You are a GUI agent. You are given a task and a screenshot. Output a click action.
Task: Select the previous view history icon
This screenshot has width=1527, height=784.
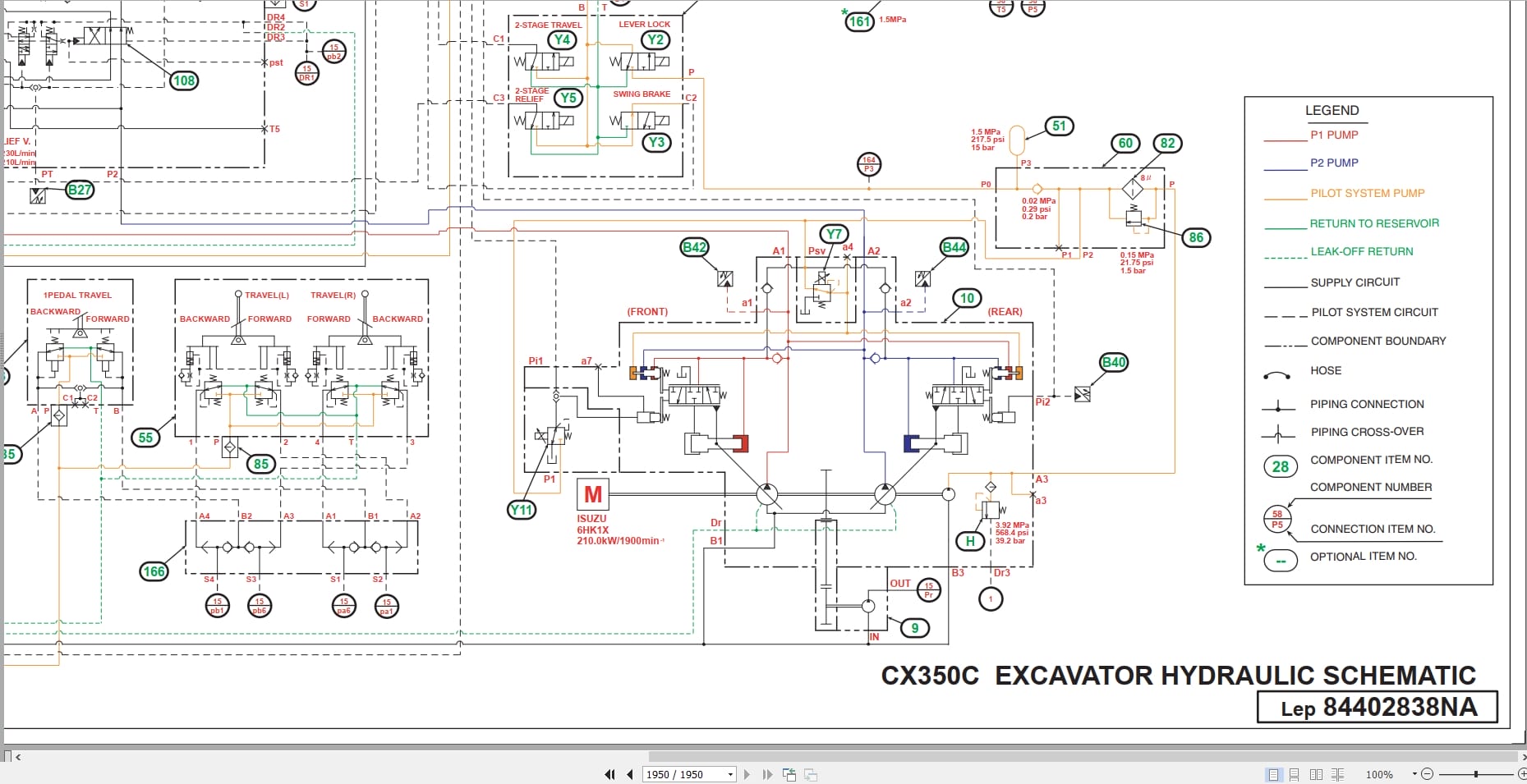(x=790, y=774)
